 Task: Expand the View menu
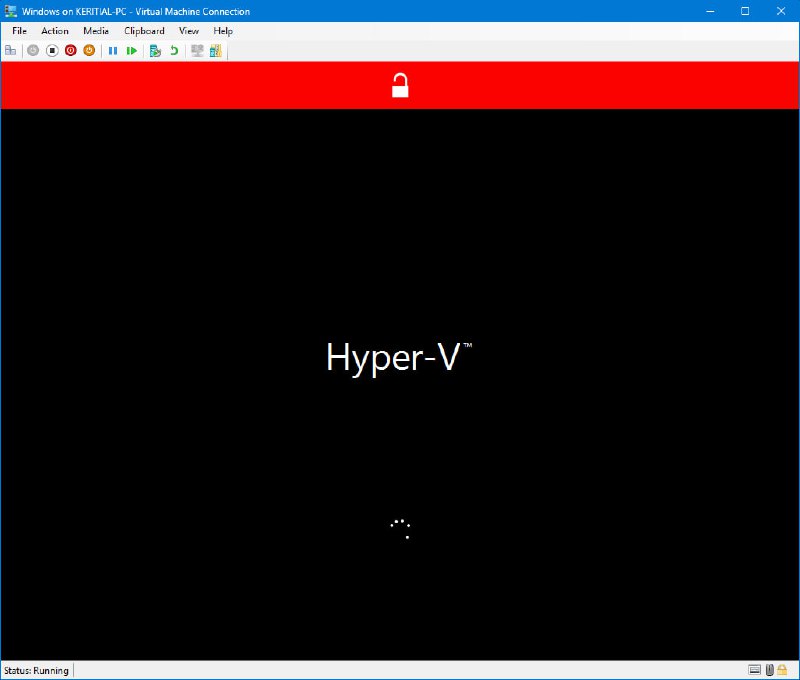pos(189,31)
